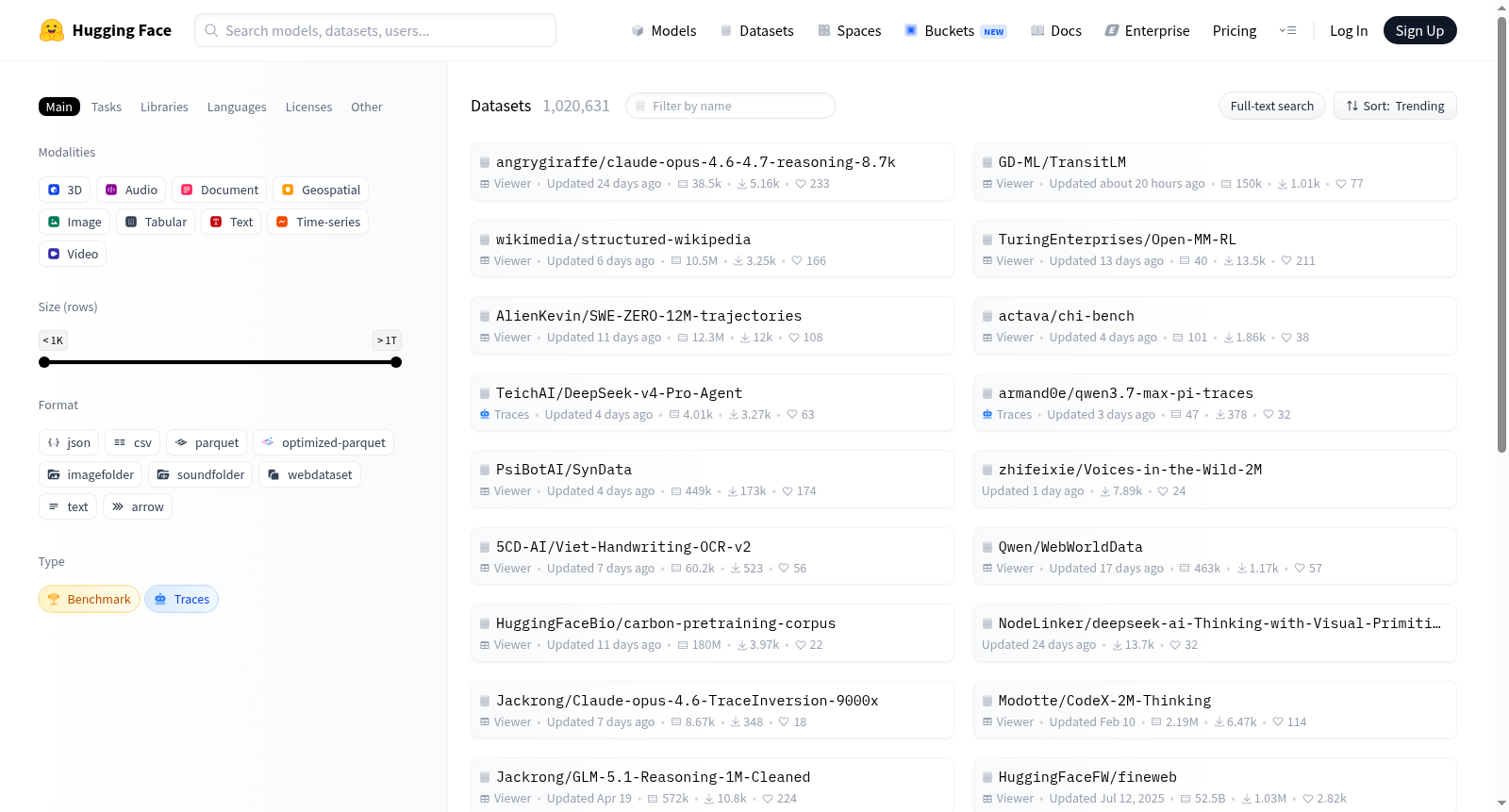Click the Time-series modality icon

coord(282,222)
